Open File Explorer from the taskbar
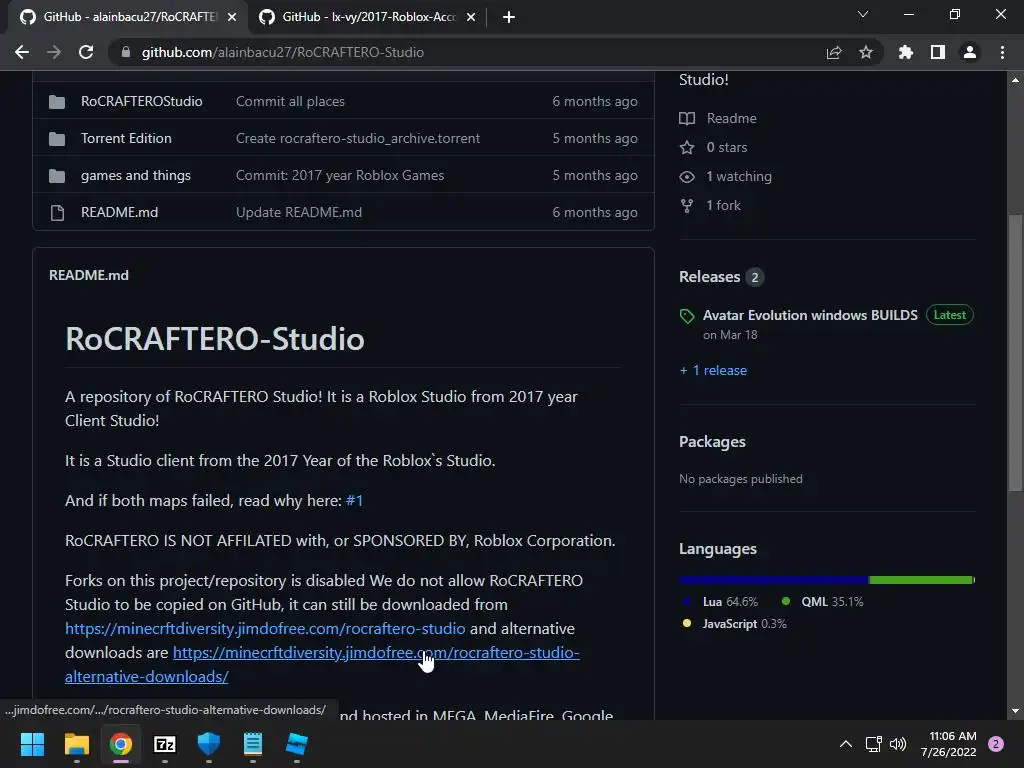 (76, 744)
